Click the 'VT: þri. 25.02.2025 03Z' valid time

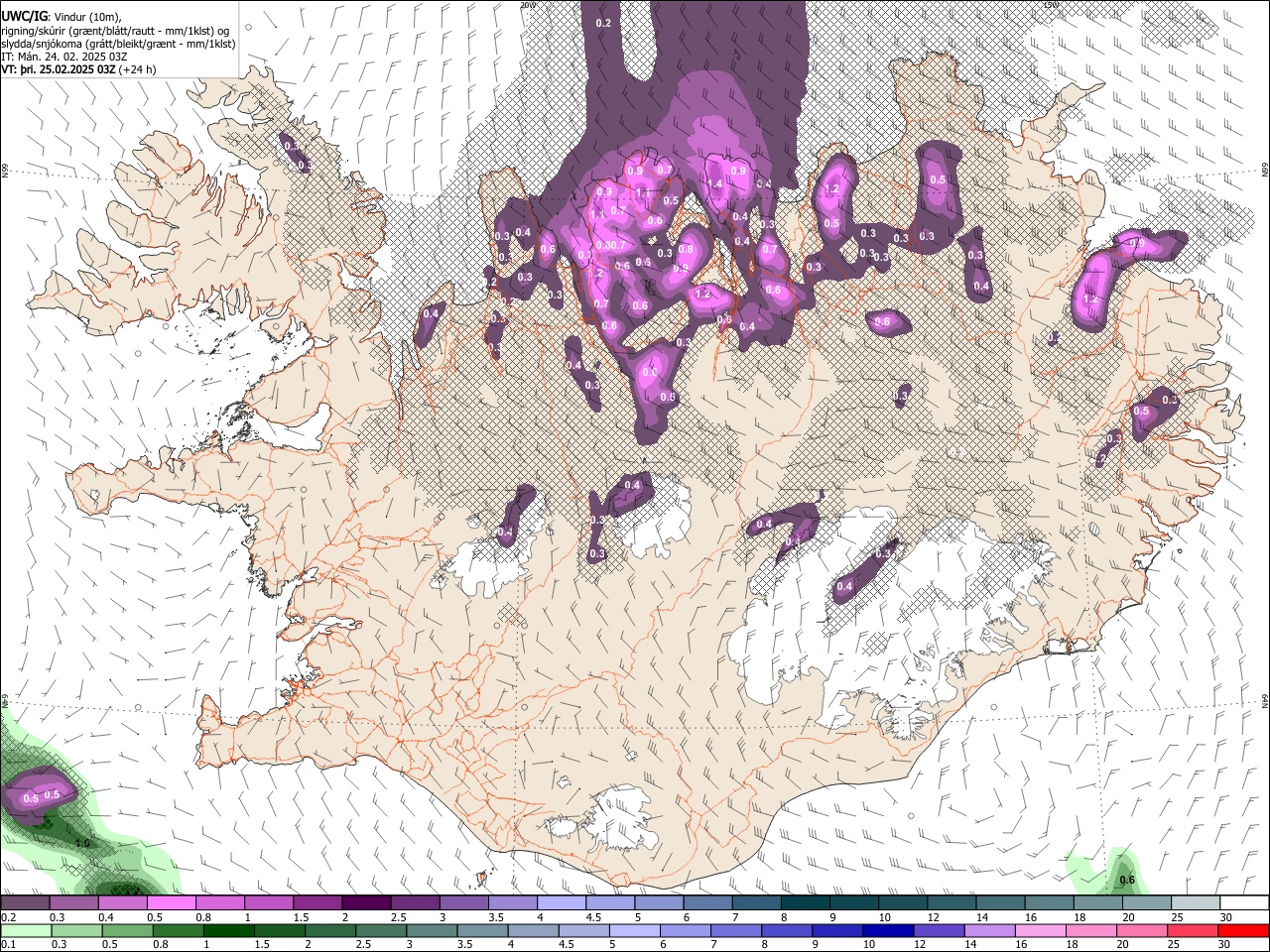tap(58, 69)
